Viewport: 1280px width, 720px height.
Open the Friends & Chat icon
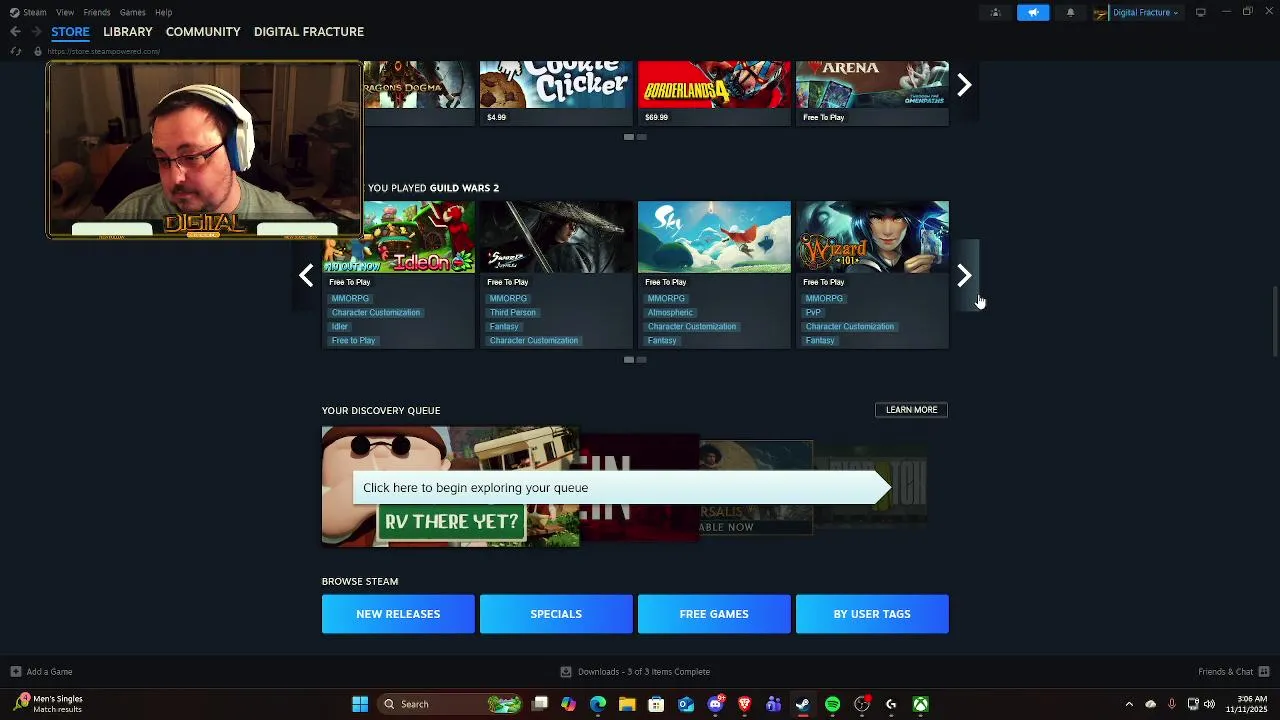(1264, 672)
